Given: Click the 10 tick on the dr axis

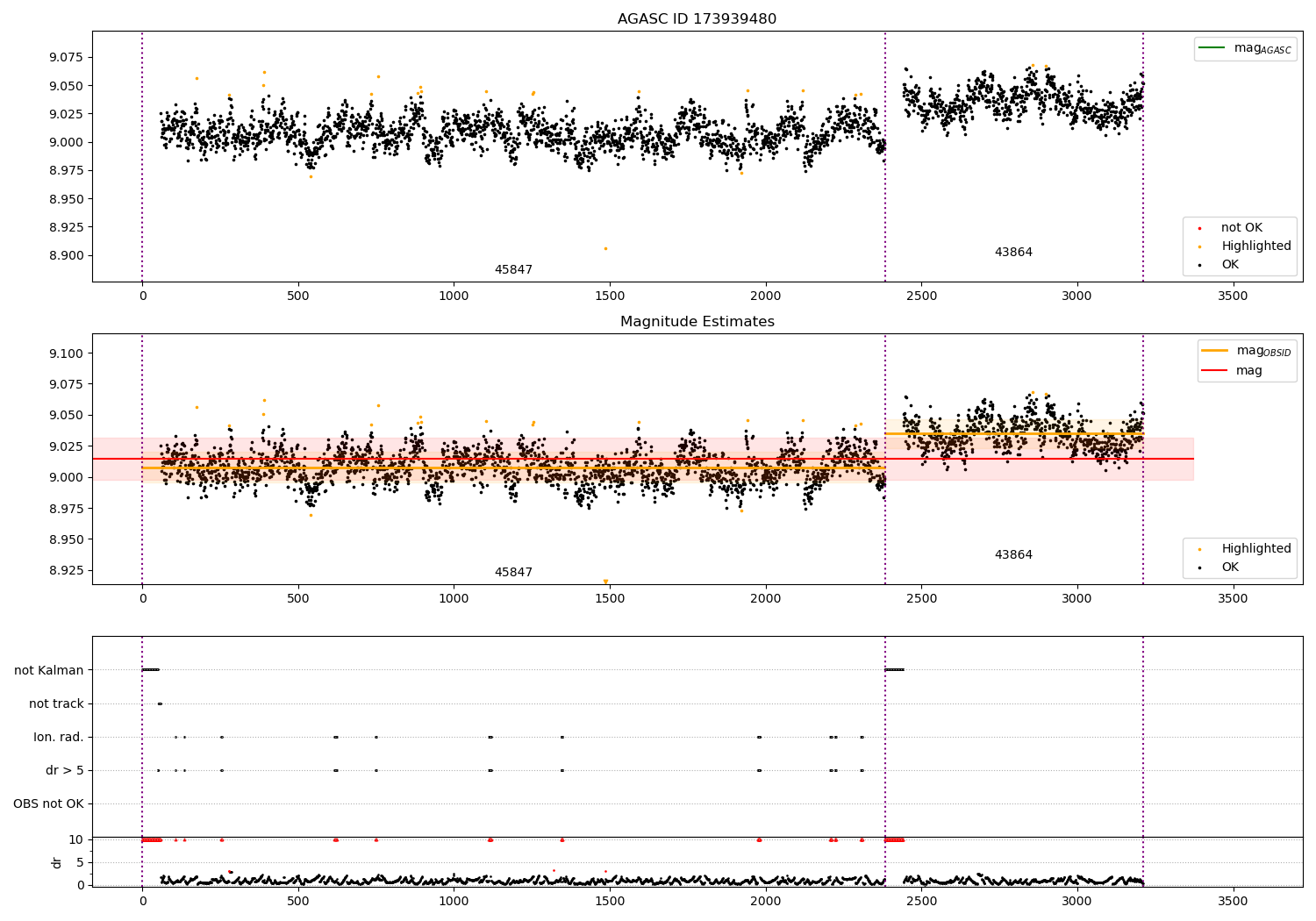Looking at the screenshot, I should pyautogui.click(x=76, y=840).
